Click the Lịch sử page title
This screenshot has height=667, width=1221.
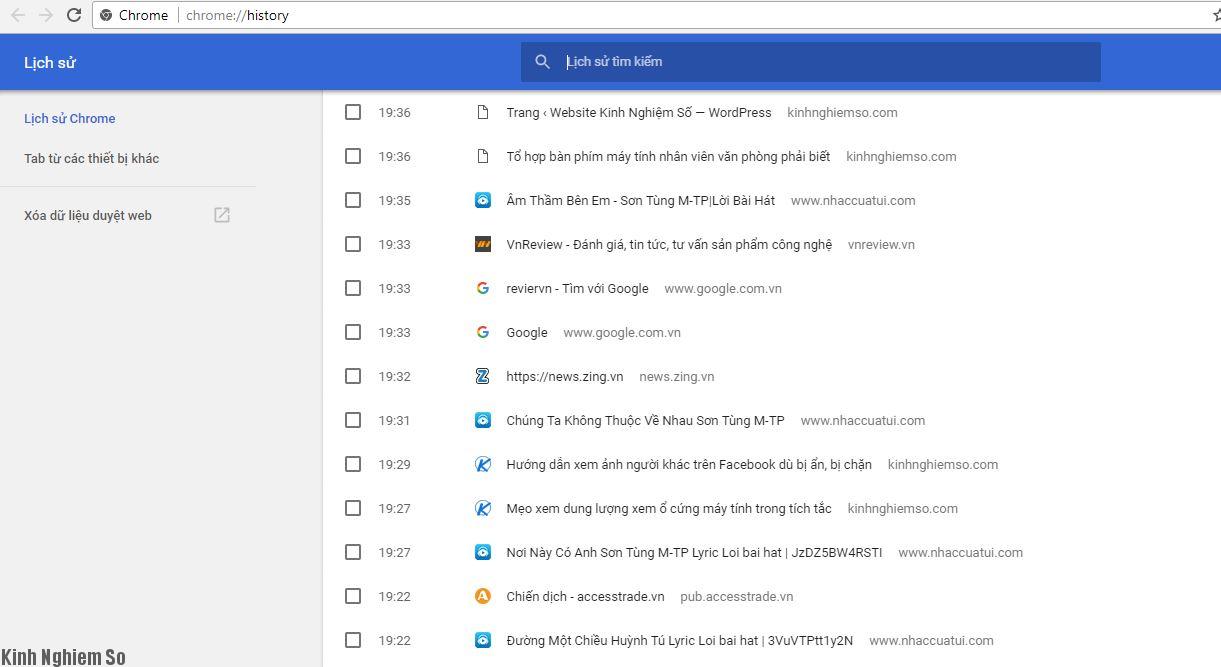click(50, 62)
